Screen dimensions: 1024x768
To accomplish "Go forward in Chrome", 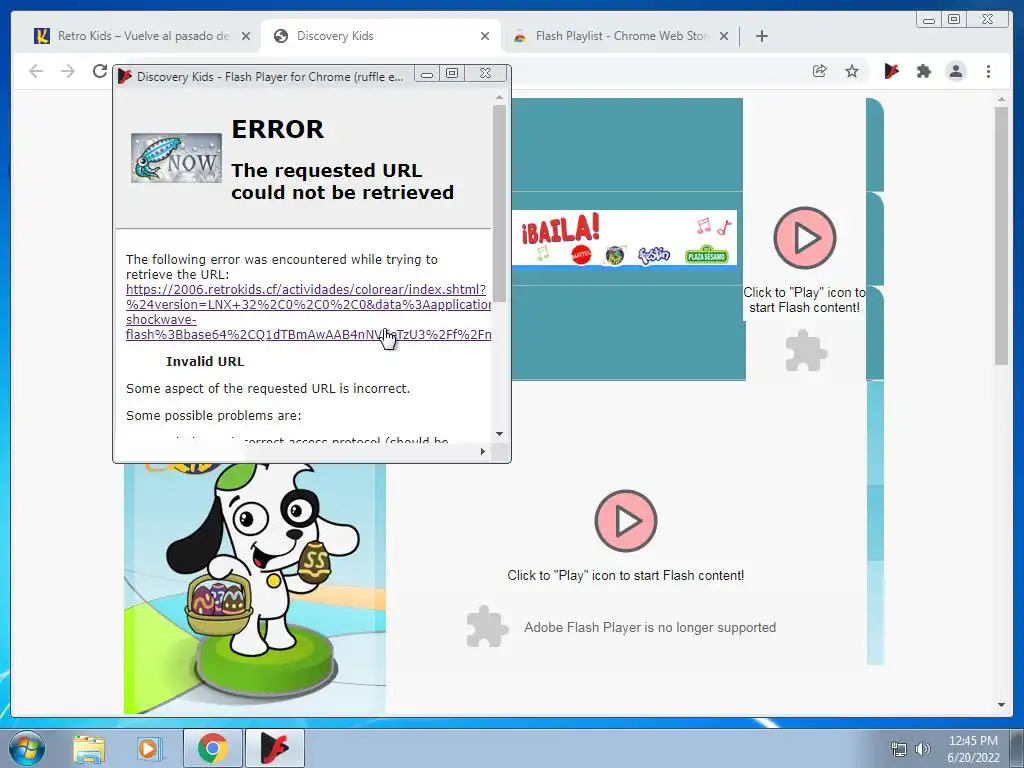I will (x=68, y=71).
